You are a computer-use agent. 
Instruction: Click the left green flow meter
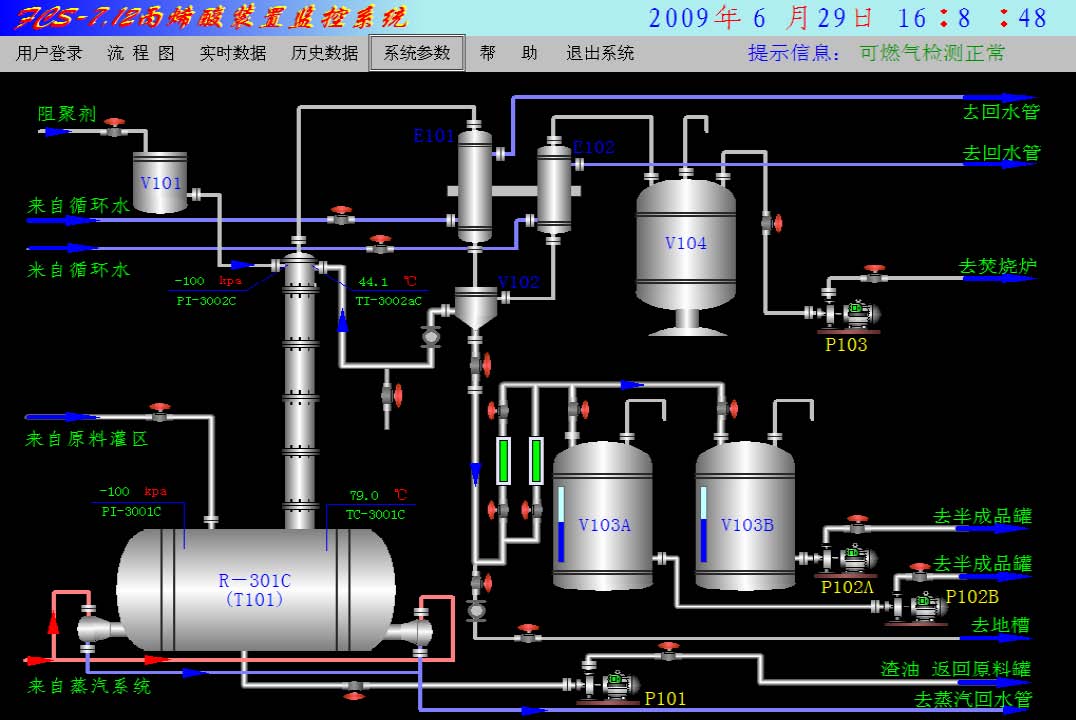click(x=504, y=461)
